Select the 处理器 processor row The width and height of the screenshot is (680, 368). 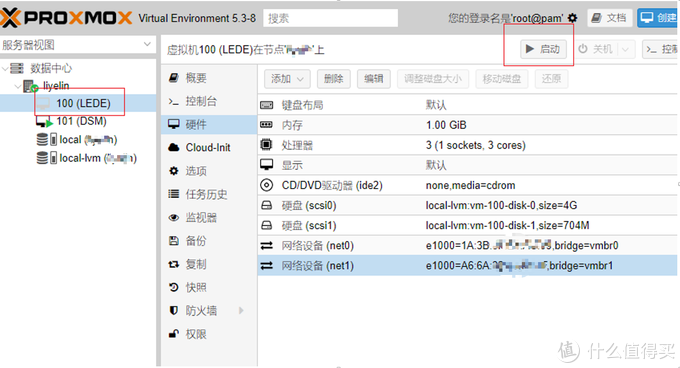tap(468, 145)
